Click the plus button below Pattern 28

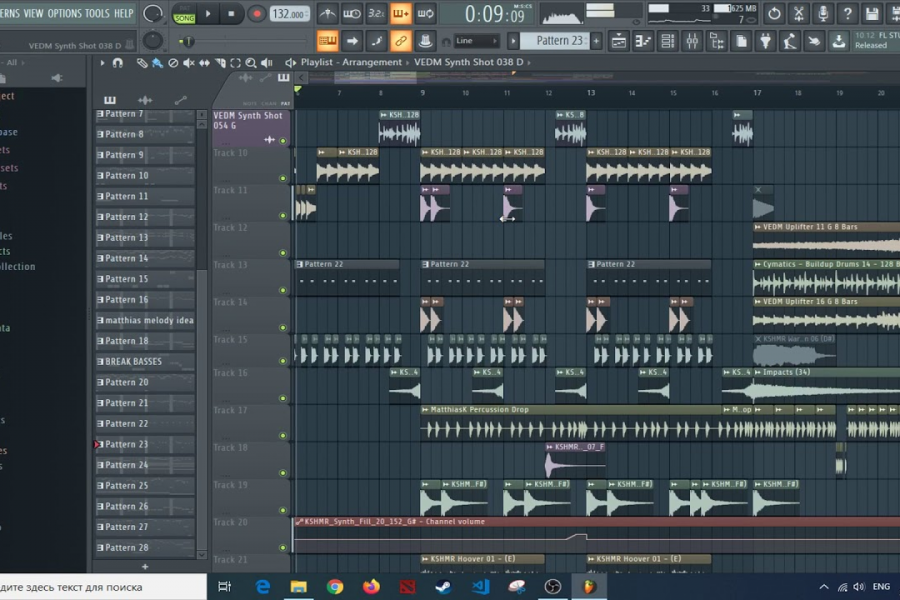coord(145,567)
